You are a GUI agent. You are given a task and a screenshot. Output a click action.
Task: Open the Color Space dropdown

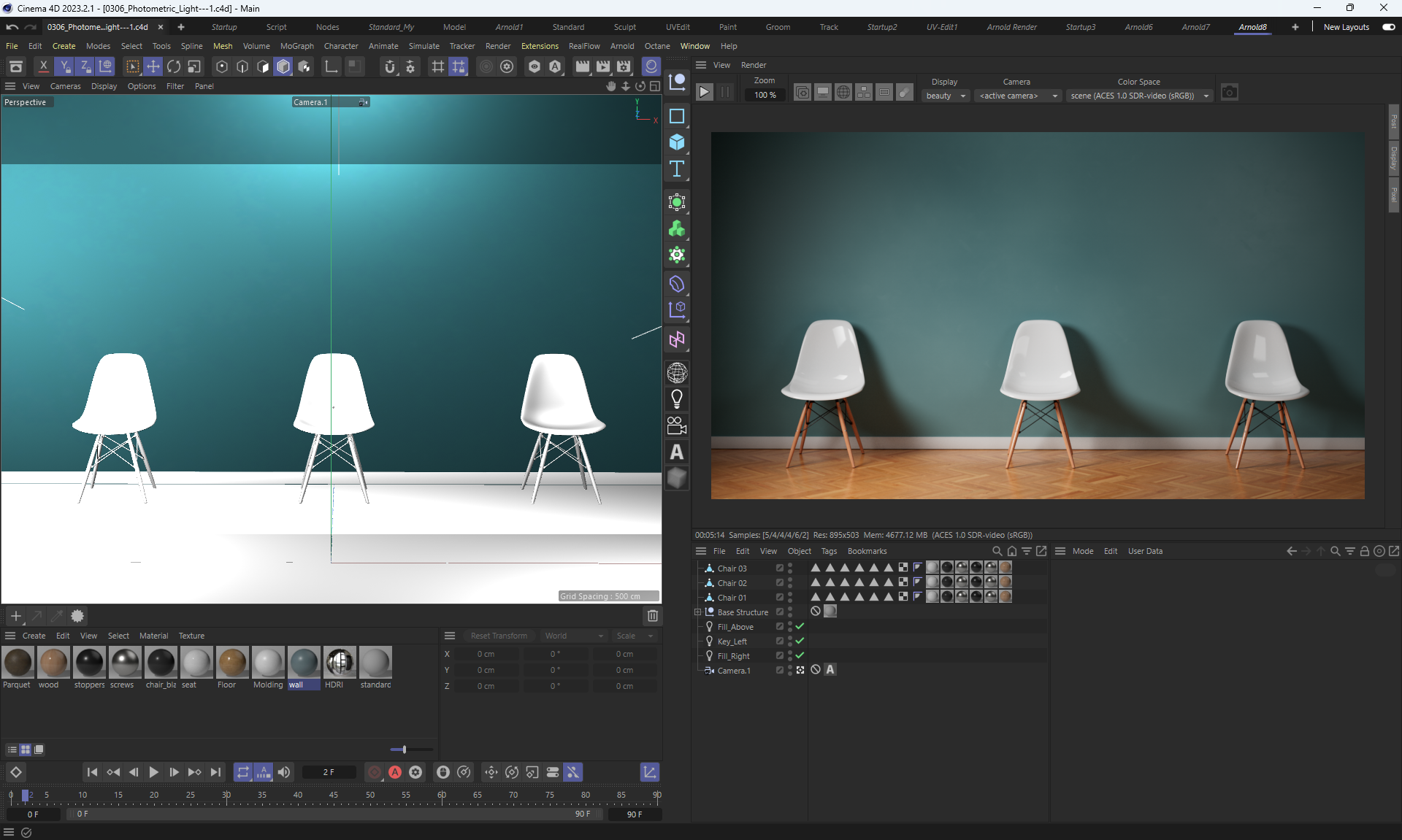click(1139, 96)
